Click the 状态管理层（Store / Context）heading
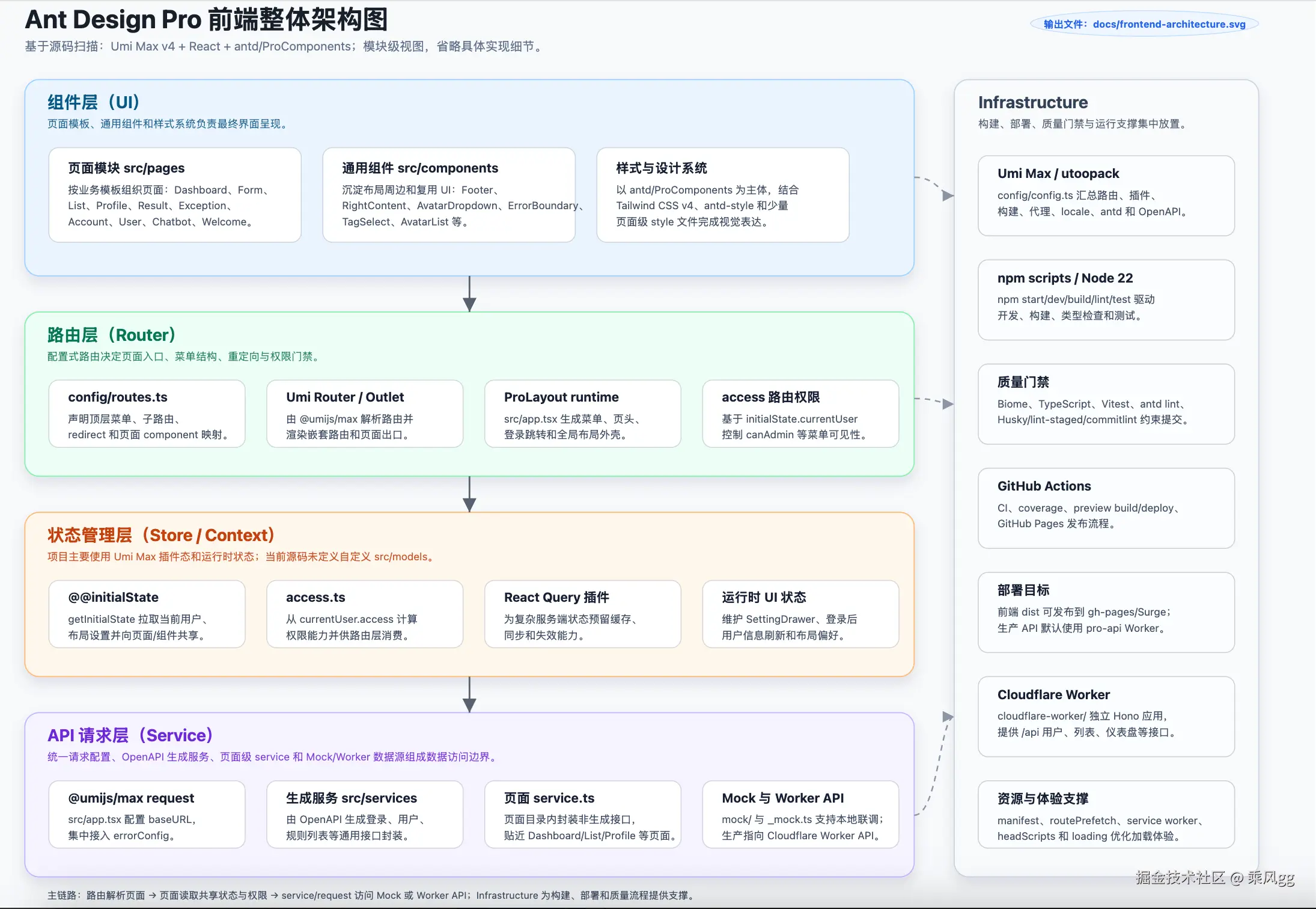1316x909 pixels. tap(161, 535)
